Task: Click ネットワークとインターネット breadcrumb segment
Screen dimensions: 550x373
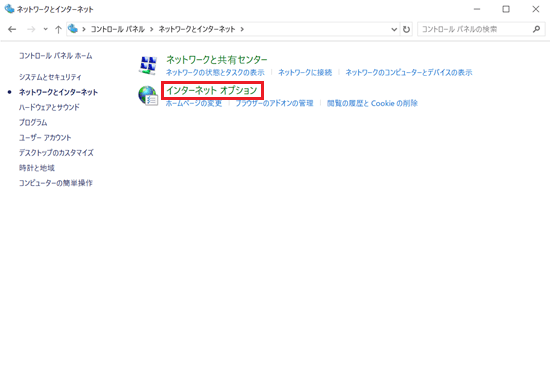Action: 197,29
